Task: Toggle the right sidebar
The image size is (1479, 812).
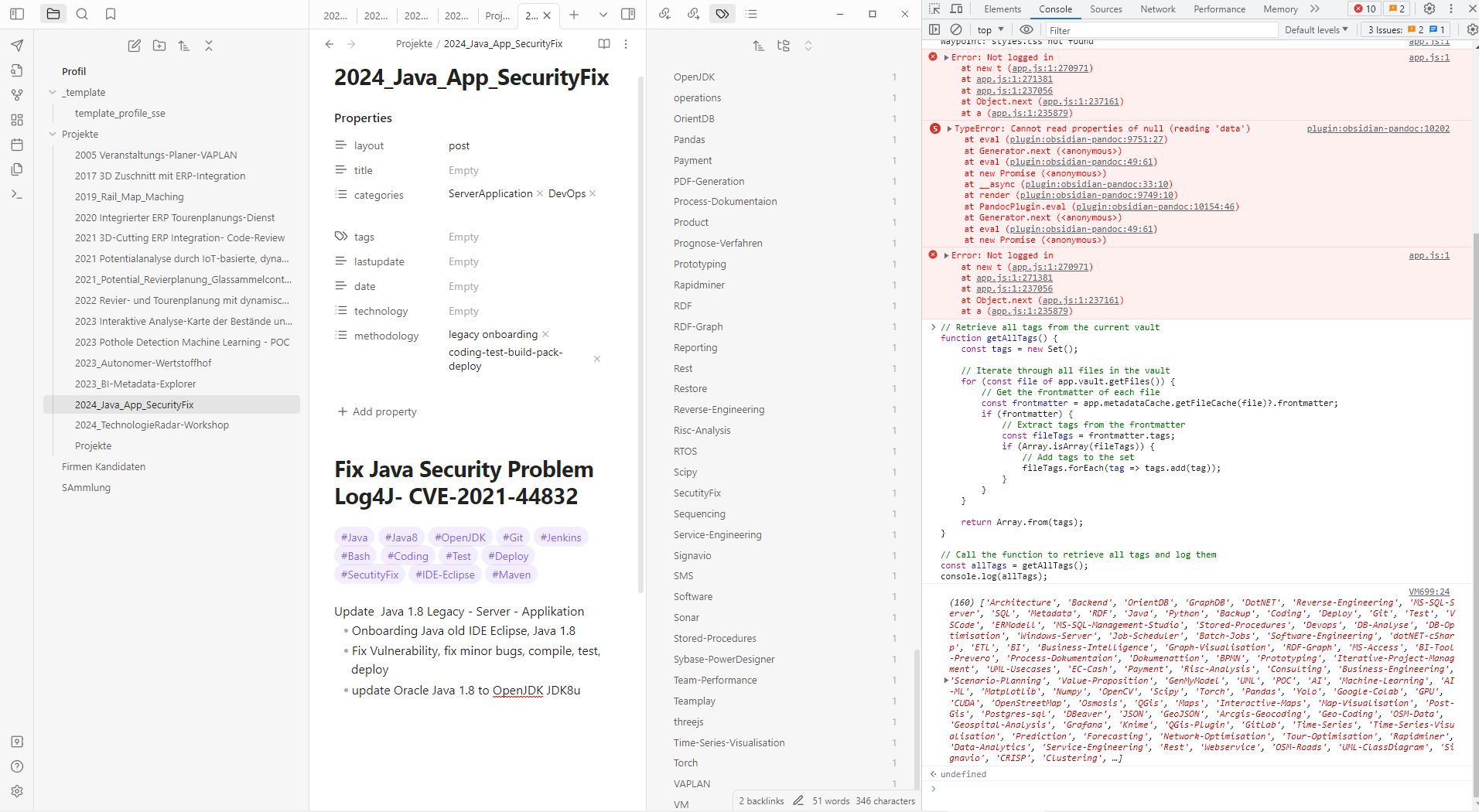Action: coord(628,14)
